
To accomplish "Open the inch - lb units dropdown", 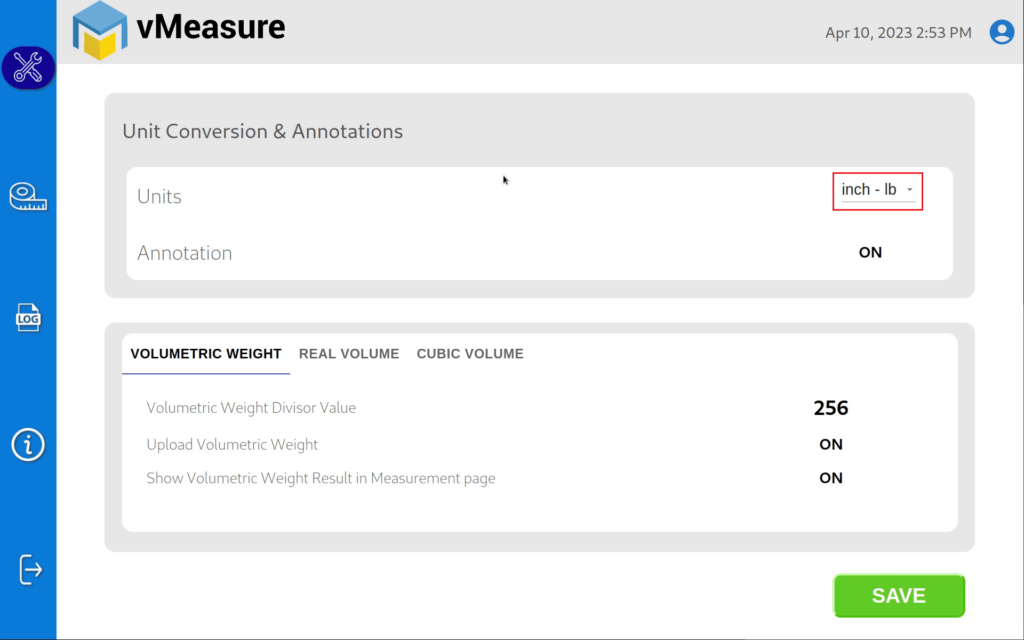I will point(877,190).
